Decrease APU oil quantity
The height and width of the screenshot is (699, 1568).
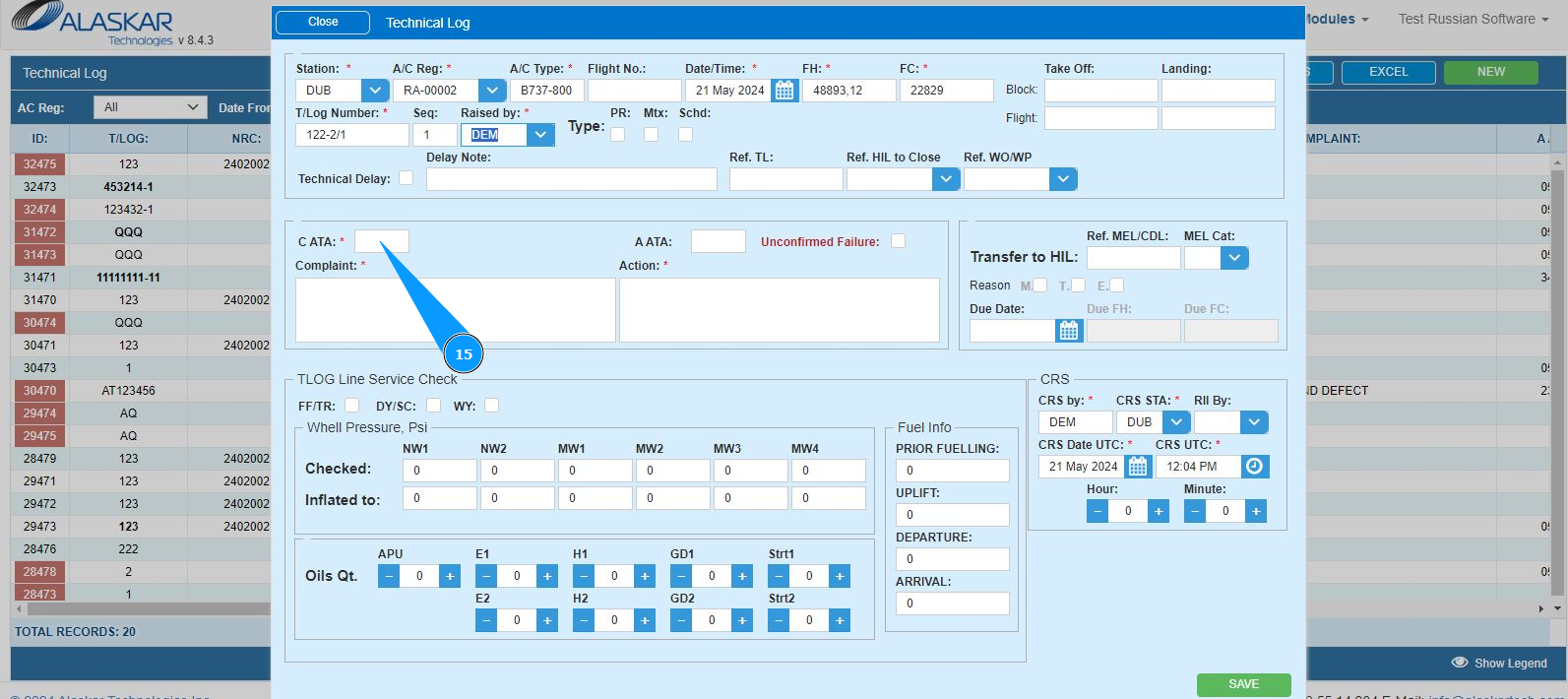pos(389,576)
